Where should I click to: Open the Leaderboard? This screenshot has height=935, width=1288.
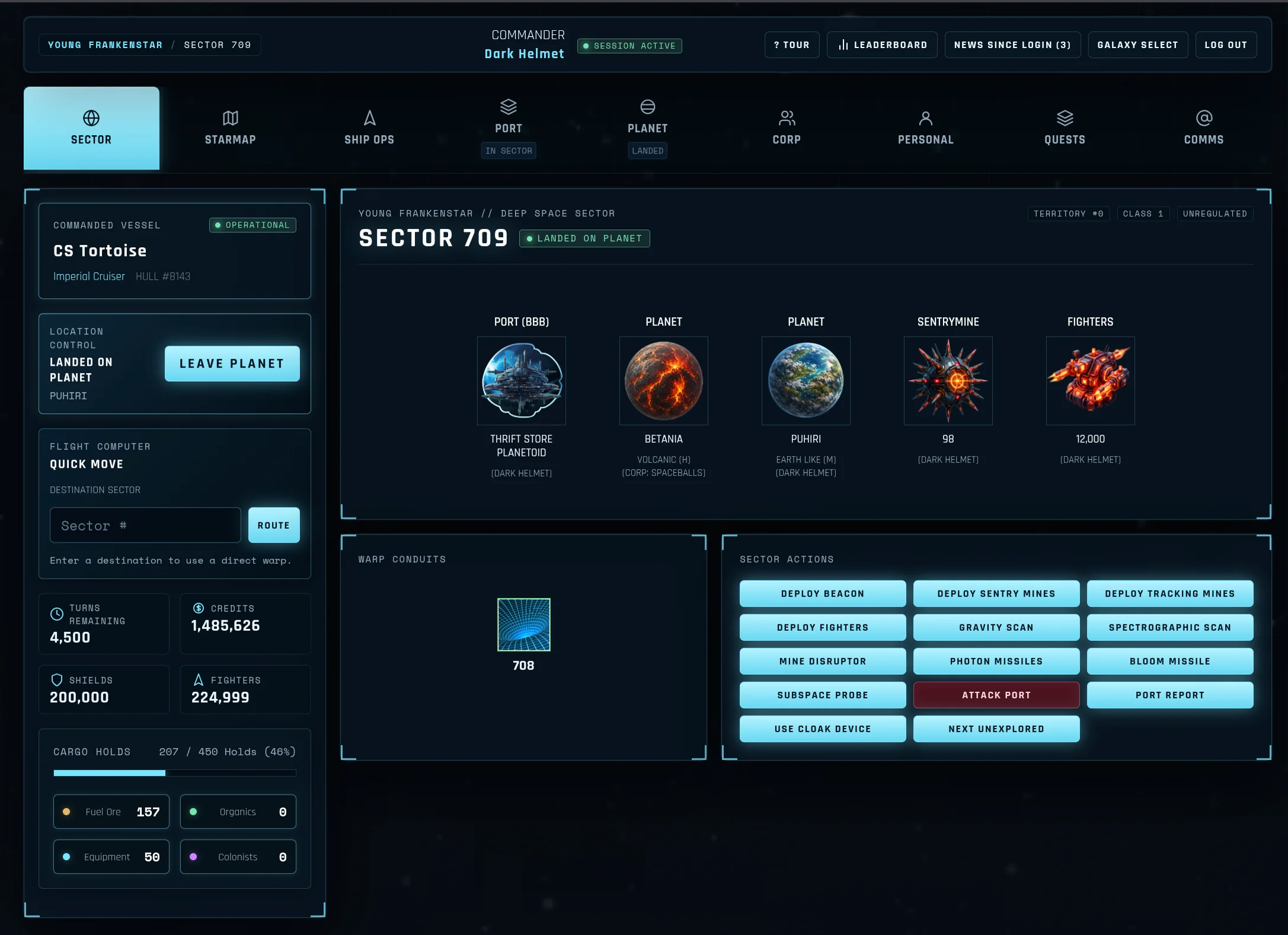[x=882, y=45]
